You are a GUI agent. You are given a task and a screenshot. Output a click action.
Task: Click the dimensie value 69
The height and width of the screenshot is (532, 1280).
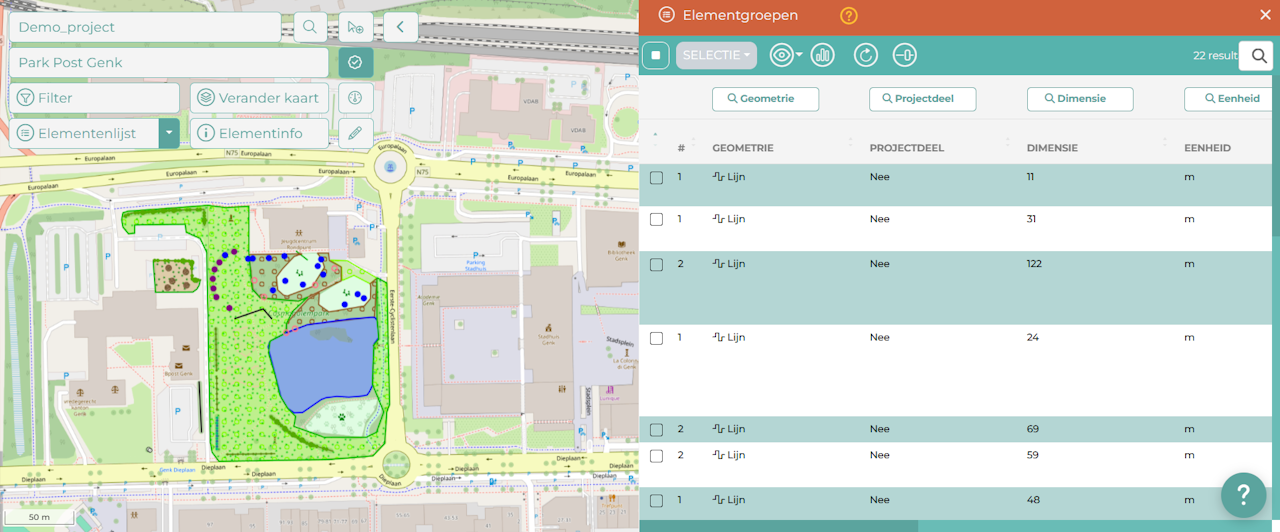pyautogui.click(x=1033, y=429)
